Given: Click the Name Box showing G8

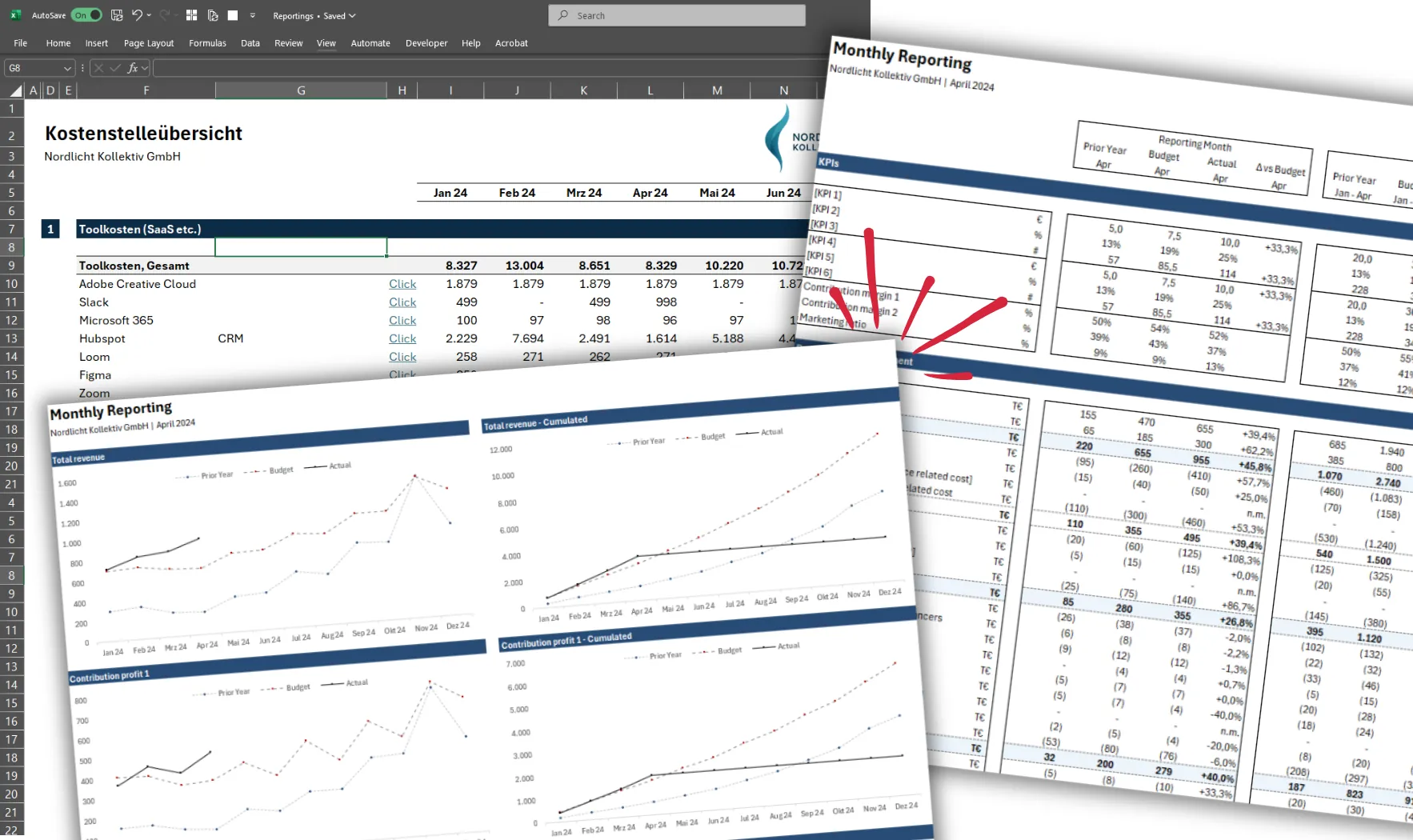Looking at the screenshot, I should [32, 68].
